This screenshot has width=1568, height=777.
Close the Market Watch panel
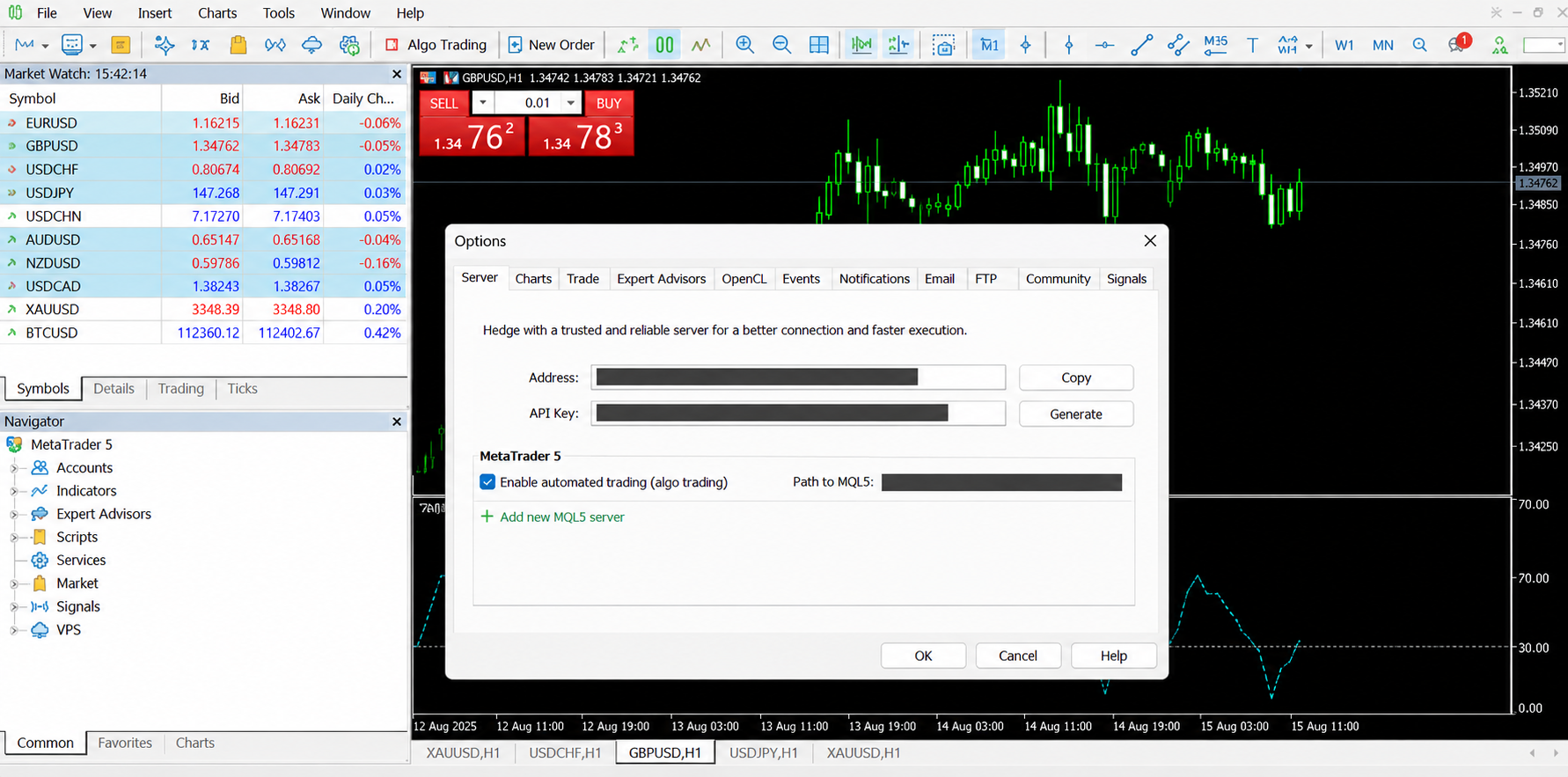[397, 75]
